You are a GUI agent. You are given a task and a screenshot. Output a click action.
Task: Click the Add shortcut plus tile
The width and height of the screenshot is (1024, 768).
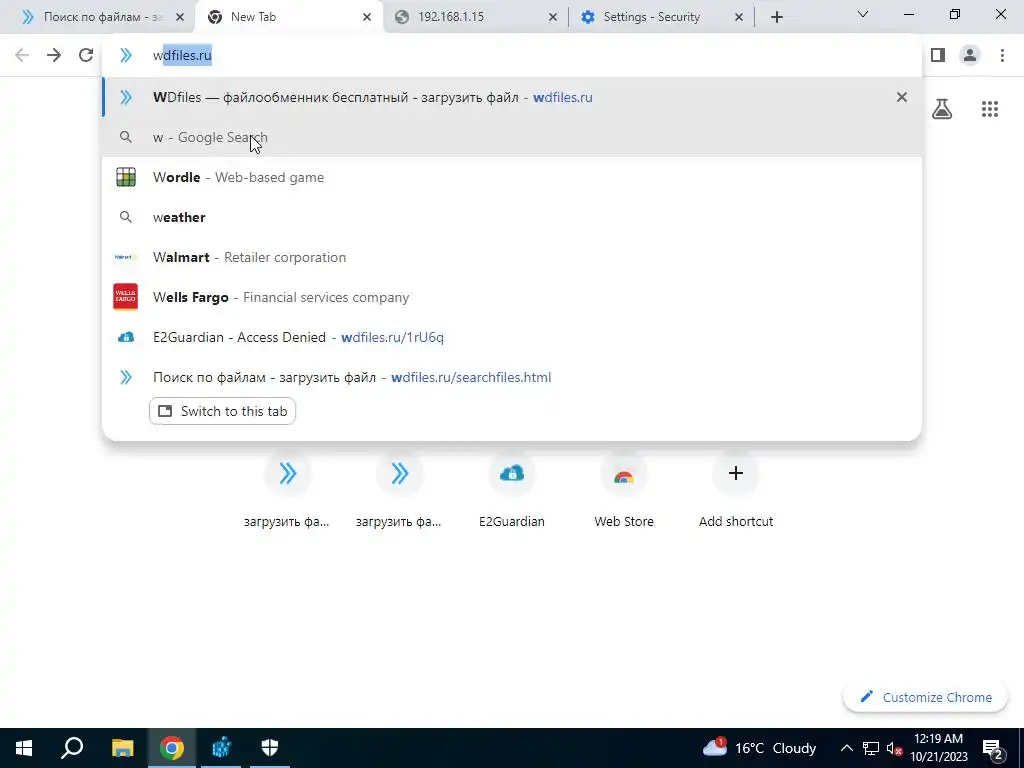pos(735,491)
